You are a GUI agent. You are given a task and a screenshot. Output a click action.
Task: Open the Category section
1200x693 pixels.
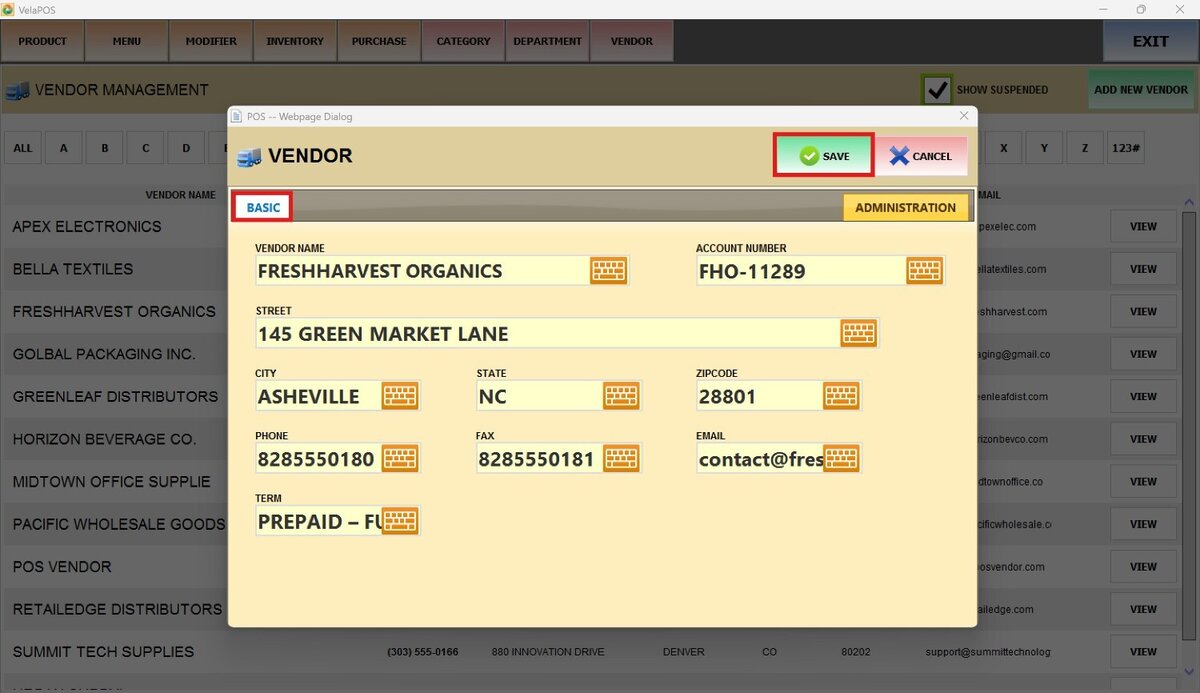(463, 41)
